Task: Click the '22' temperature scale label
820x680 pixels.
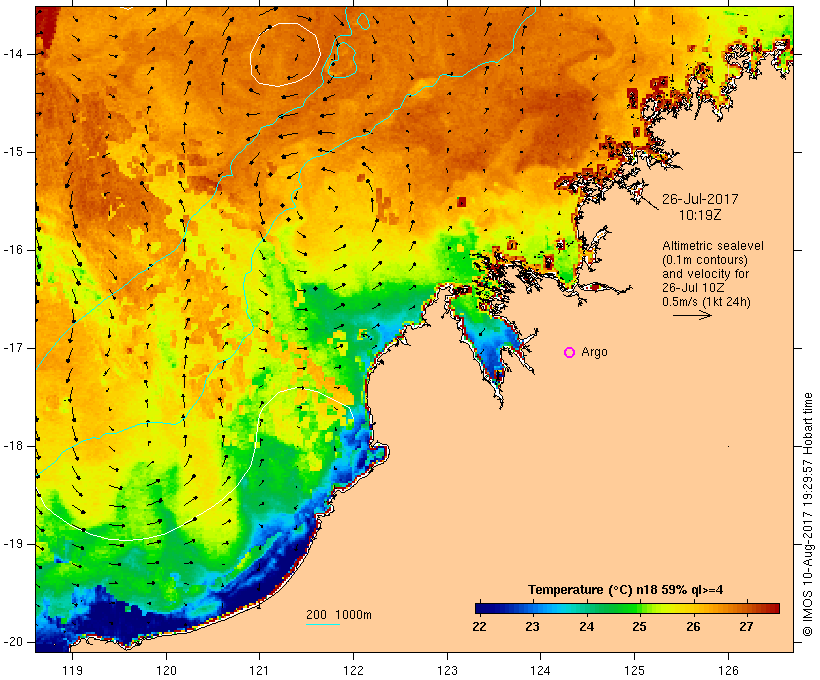Action: coord(479,627)
